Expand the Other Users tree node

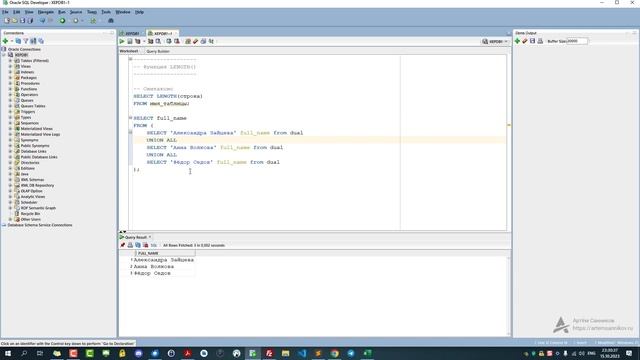(x=11, y=219)
